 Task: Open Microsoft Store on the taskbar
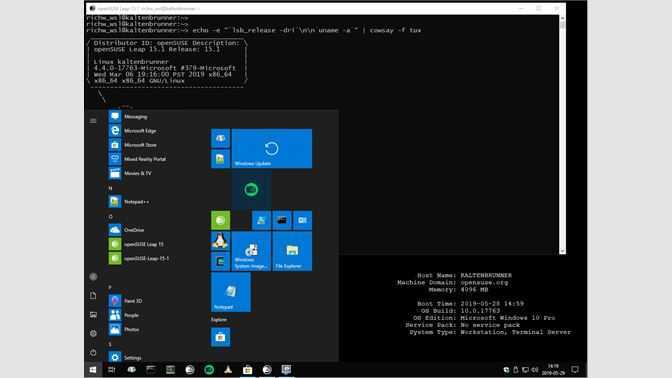(x=247, y=369)
